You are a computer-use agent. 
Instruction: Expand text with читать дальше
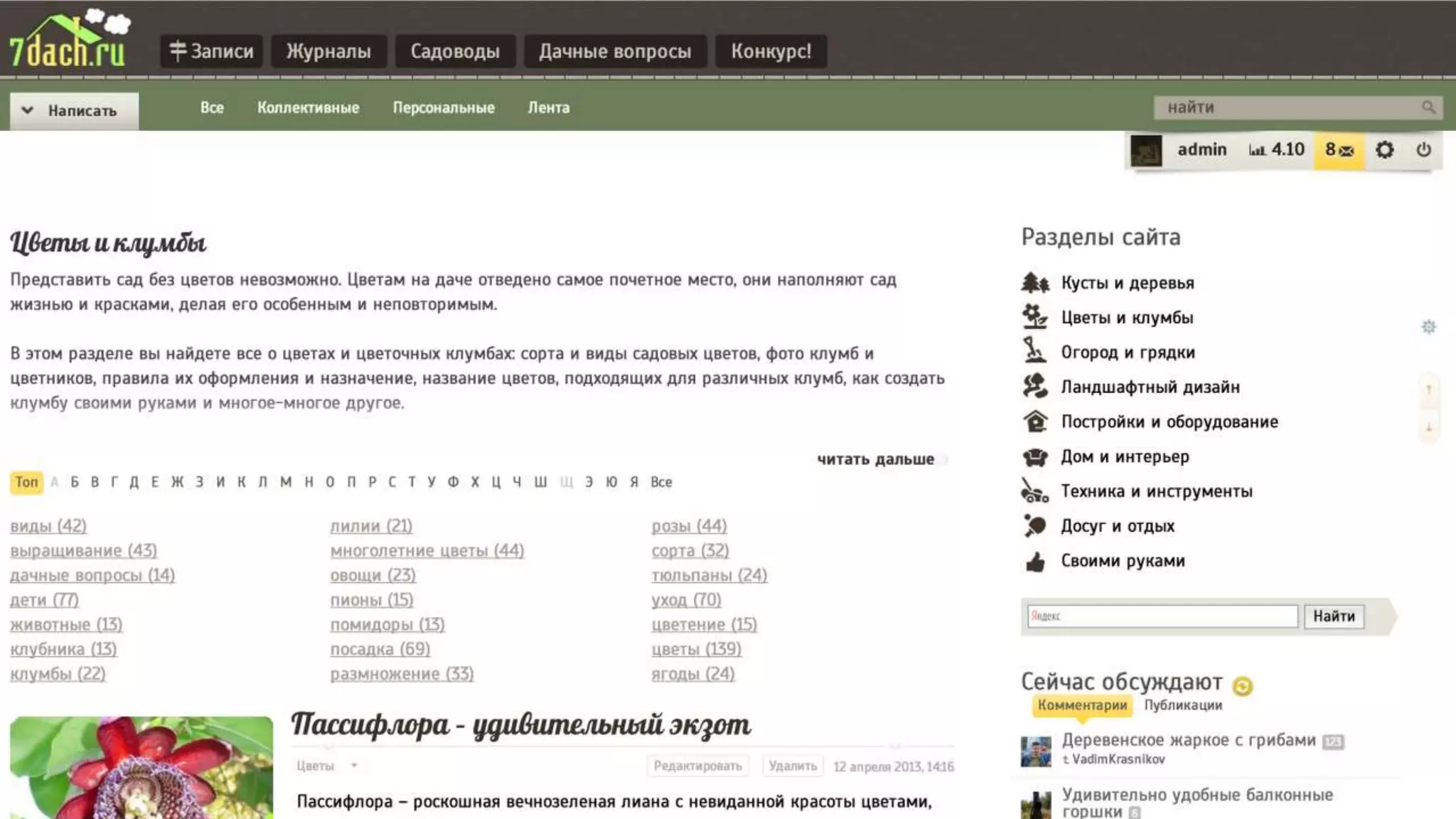click(x=875, y=459)
